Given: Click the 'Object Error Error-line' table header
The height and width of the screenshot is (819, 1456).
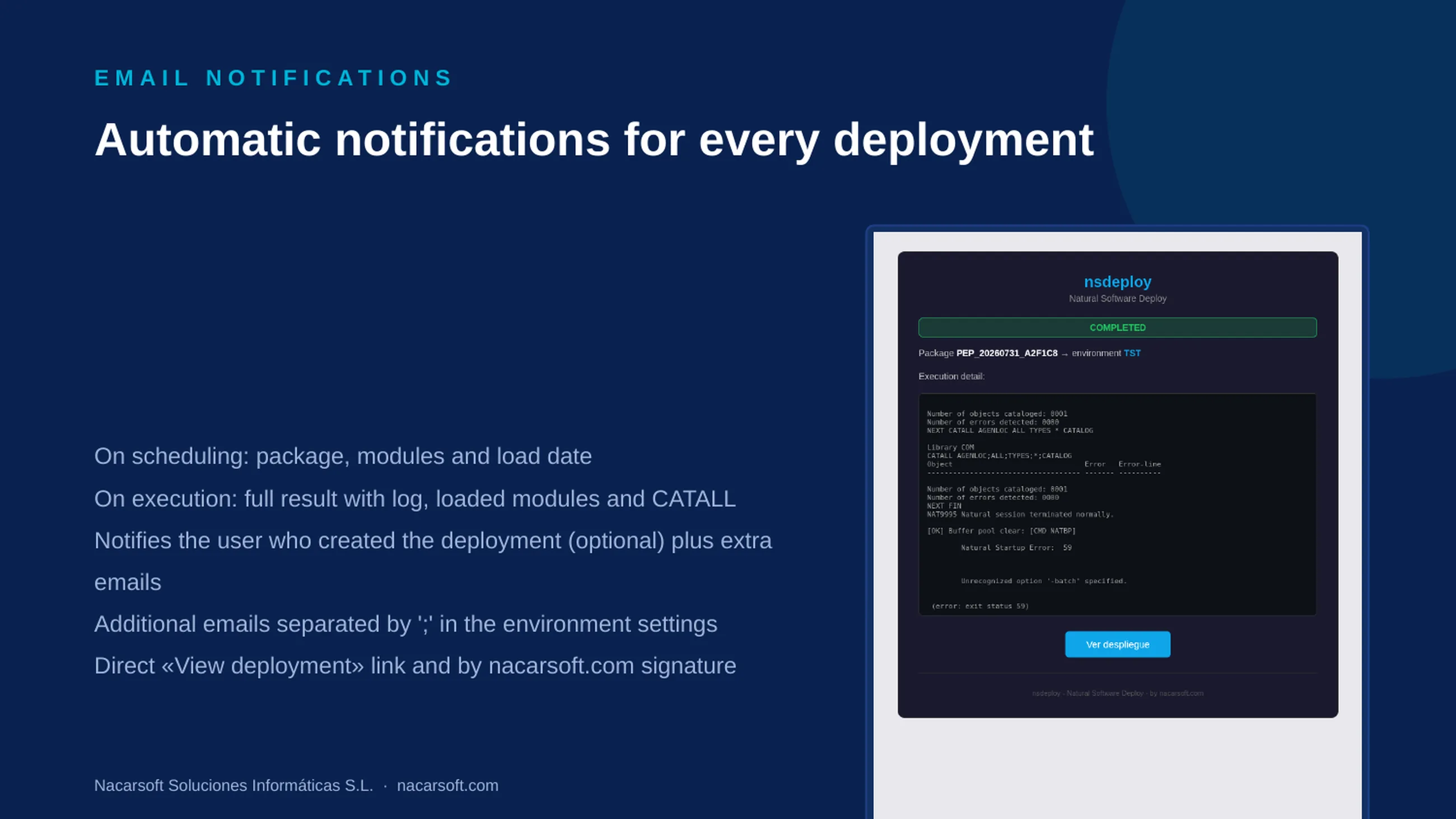Looking at the screenshot, I should coord(1044,464).
